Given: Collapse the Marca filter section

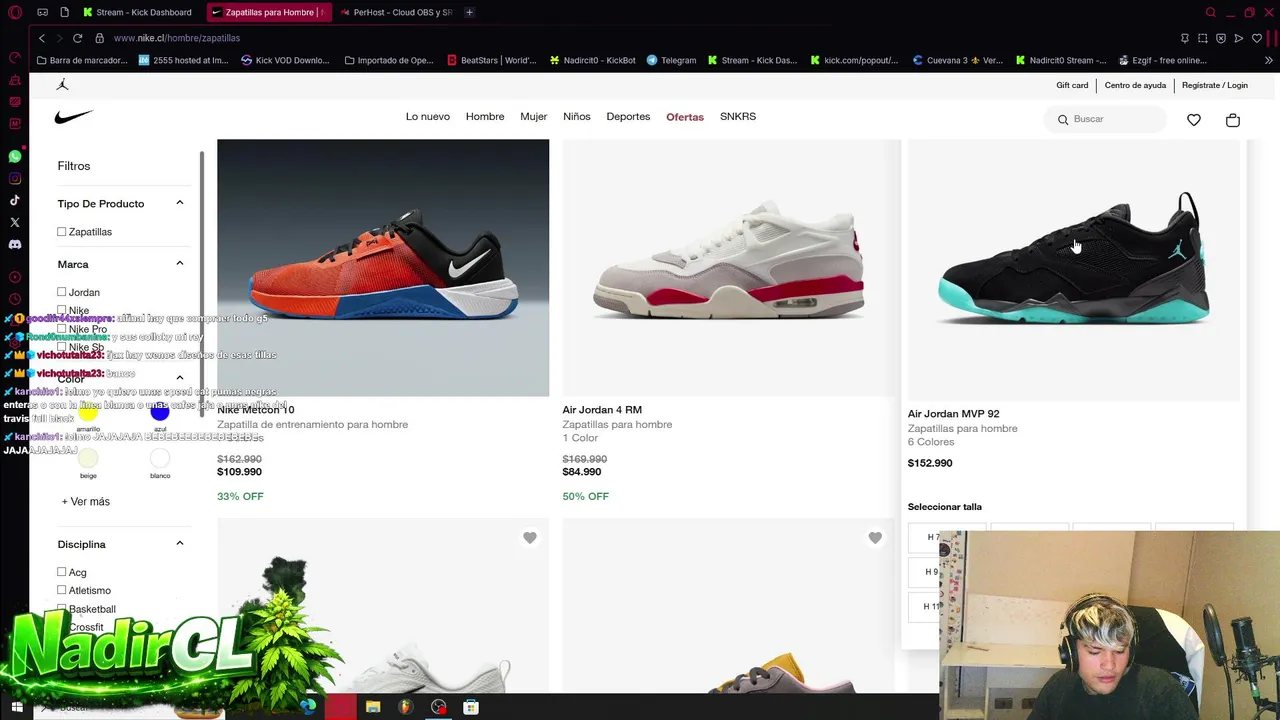Looking at the screenshot, I should (x=180, y=264).
